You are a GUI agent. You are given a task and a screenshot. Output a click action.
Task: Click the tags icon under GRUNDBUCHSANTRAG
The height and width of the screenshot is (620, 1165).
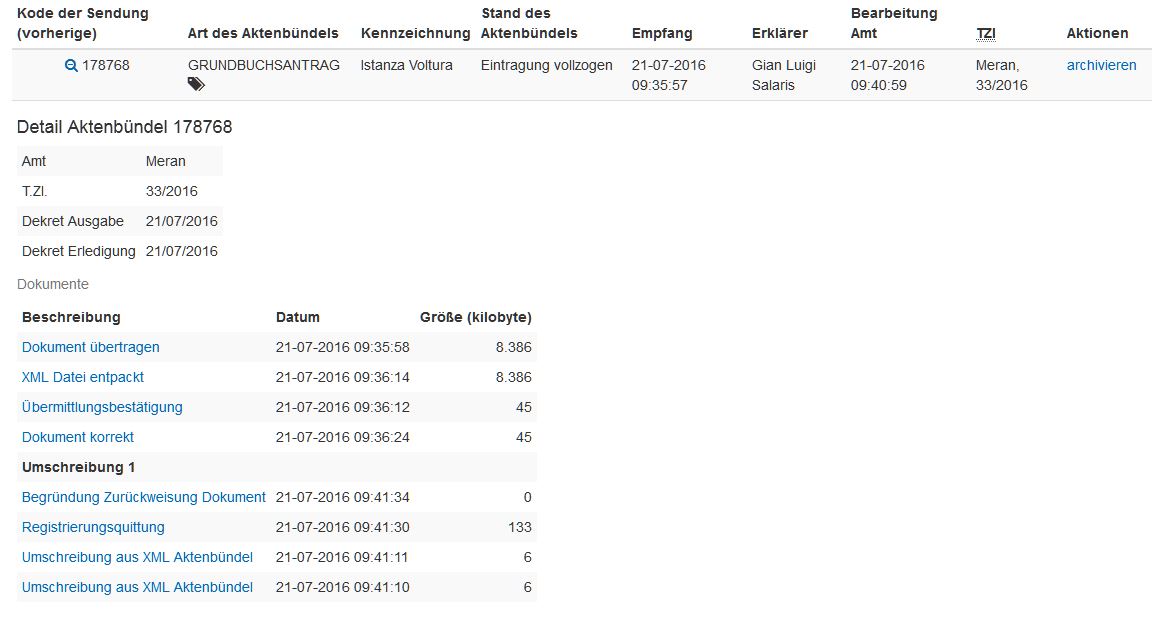point(196,85)
